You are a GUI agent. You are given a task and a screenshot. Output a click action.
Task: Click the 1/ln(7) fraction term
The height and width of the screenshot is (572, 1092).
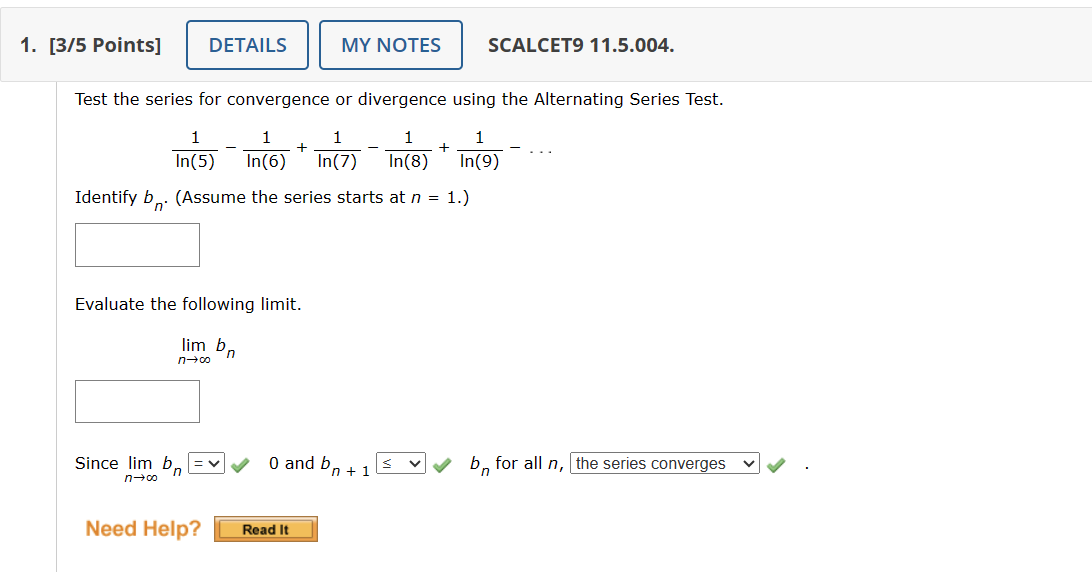(337, 150)
